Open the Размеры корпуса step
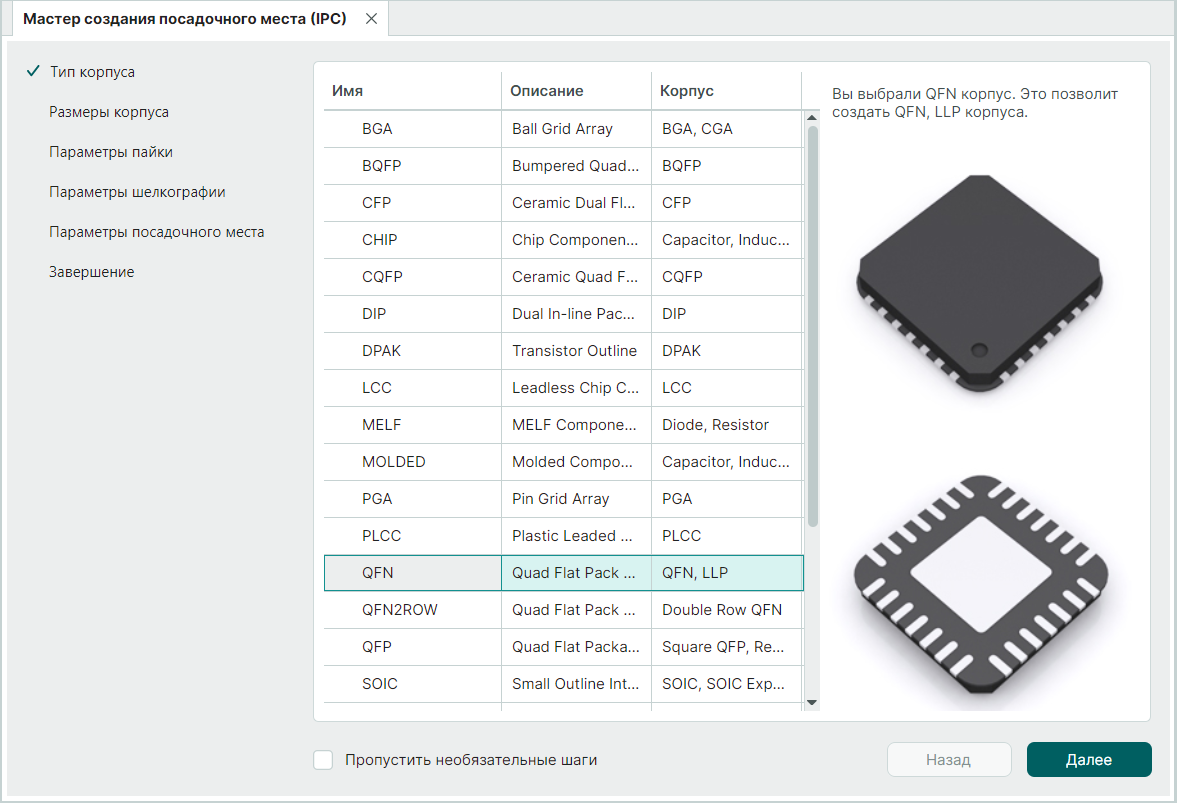The height and width of the screenshot is (803, 1177). point(109,112)
